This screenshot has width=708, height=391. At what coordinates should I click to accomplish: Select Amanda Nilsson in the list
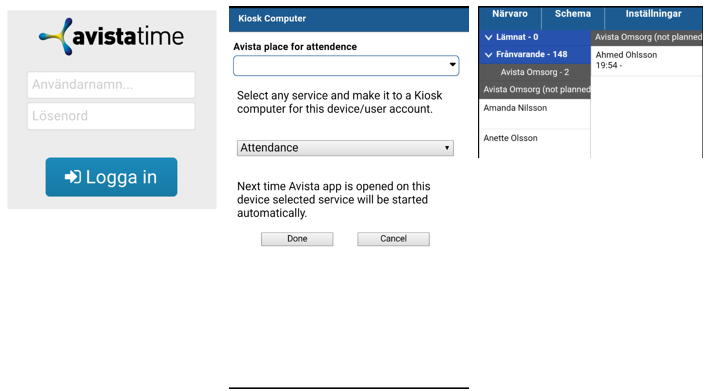535,113
